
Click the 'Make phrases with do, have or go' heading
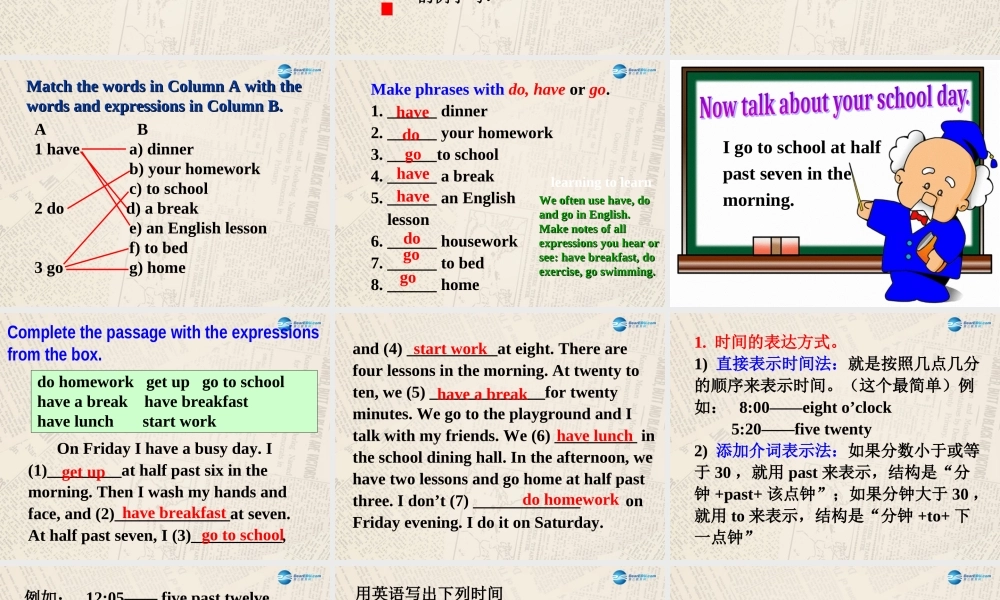tap(493, 89)
